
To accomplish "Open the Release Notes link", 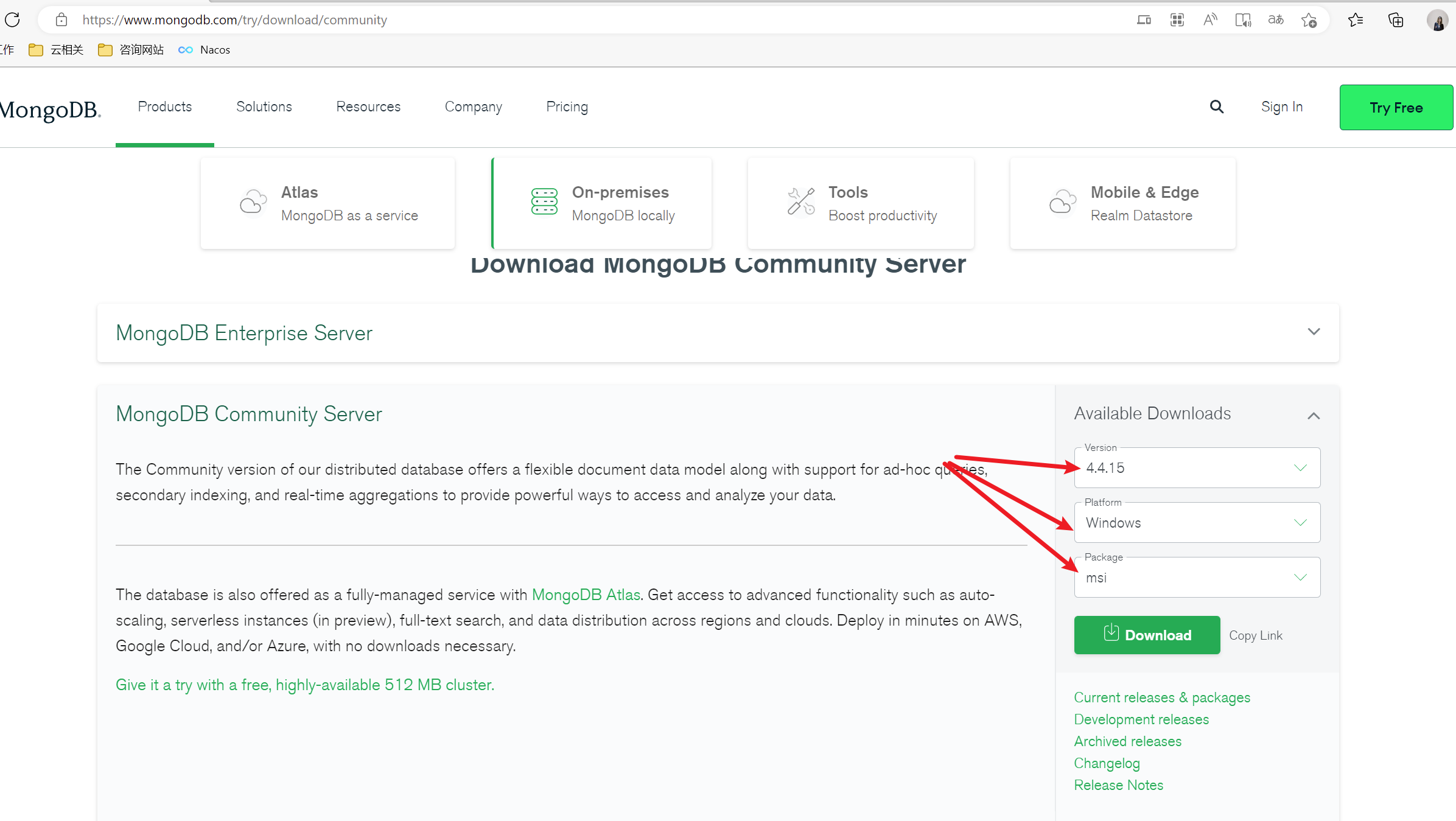I will pyautogui.click(x=1119, y=786).
